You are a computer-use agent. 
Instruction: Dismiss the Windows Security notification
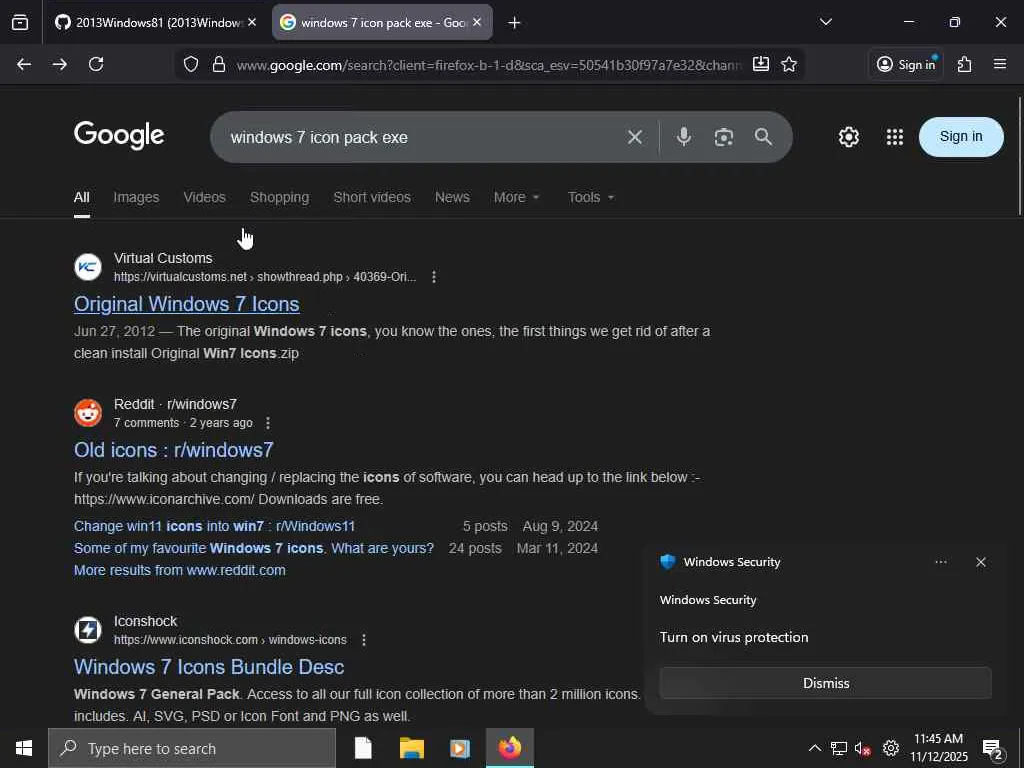(x=825, y=683)
